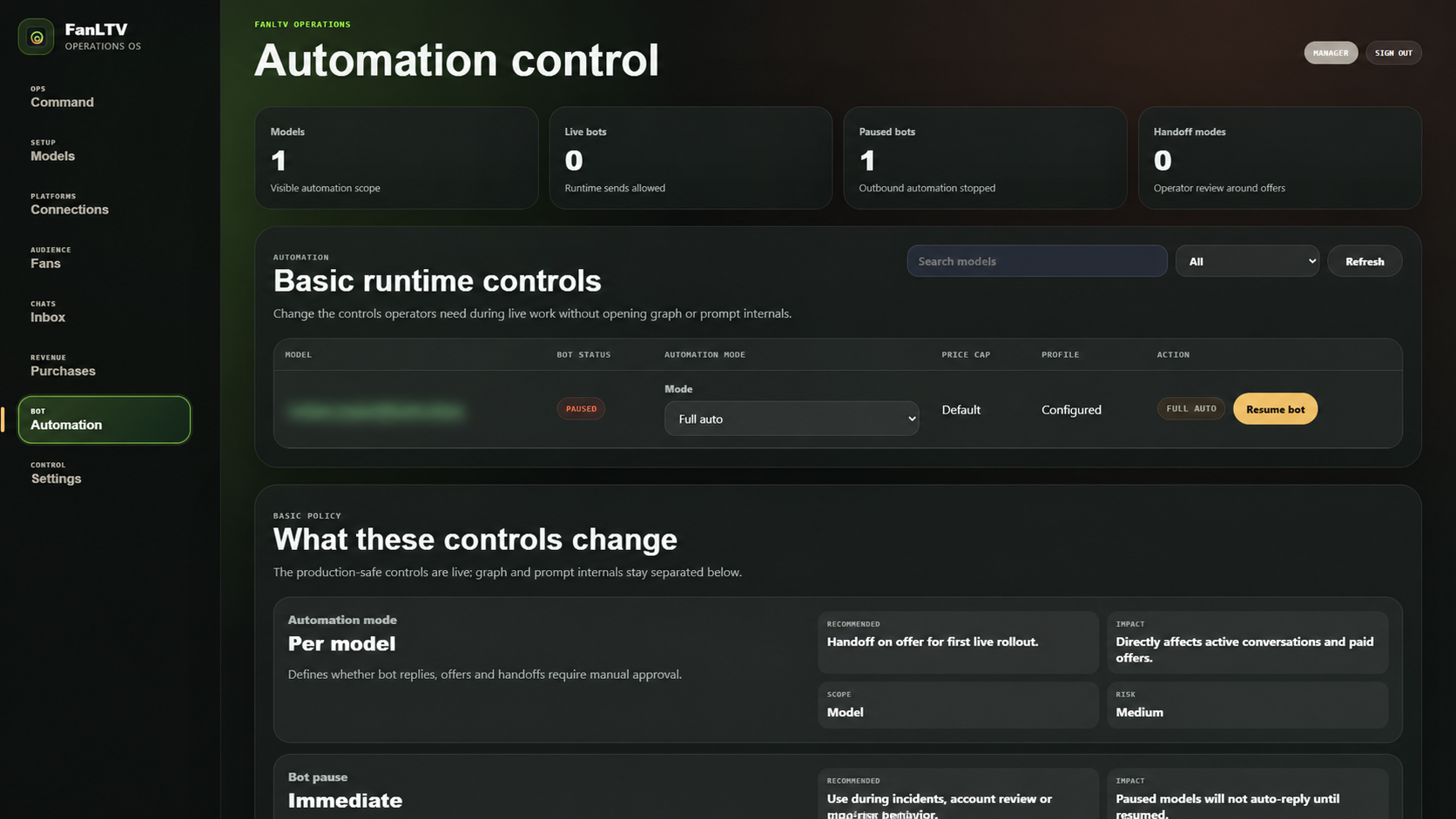Refresh the runtime controls list
1456x819 pixels.
(1365, 261)
